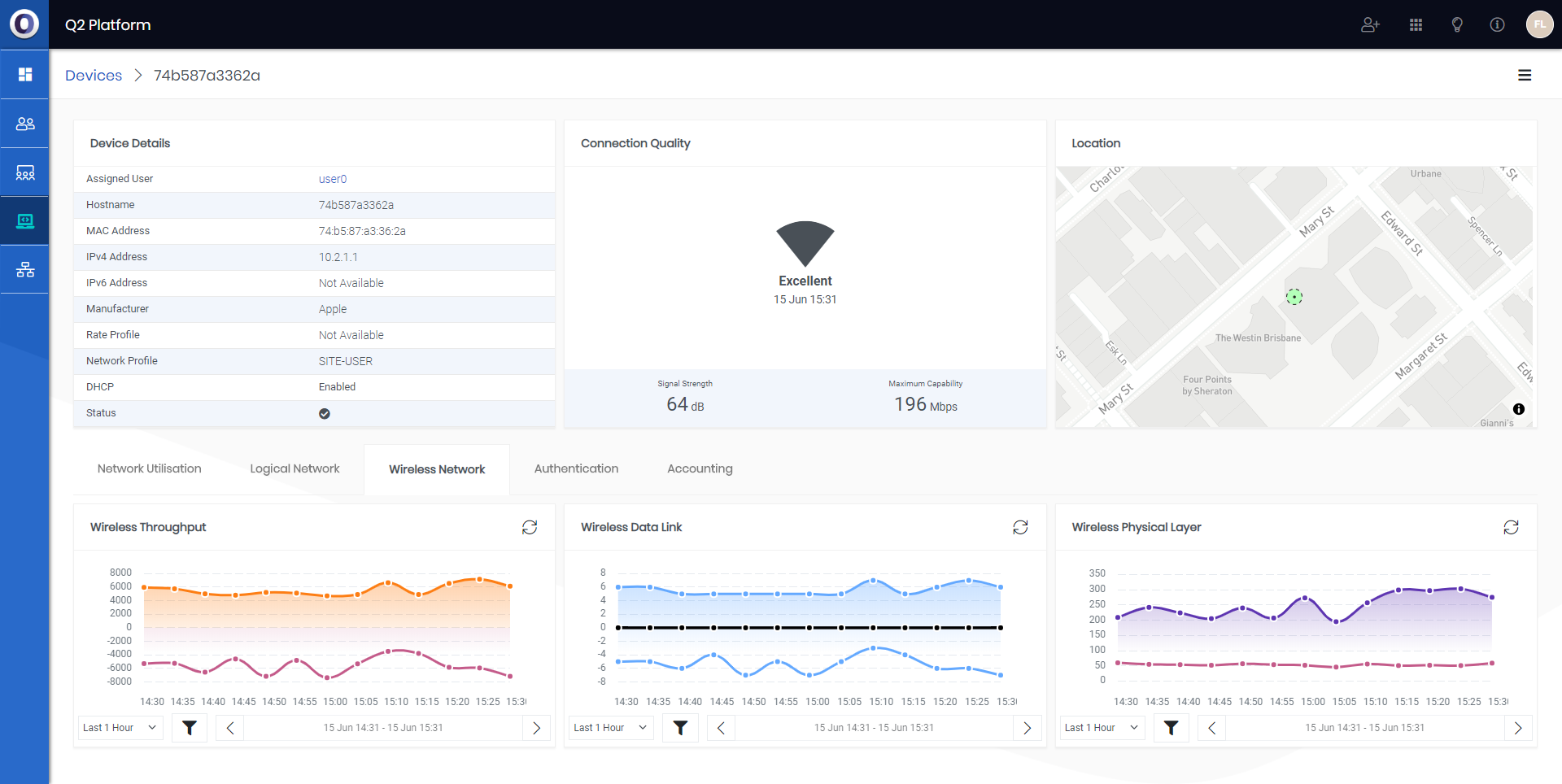Click the 74b587a3362a breadcrumb text
The width and height of the screenshot is (1562, 784).
pyautogui.click(x=207, y=76)
